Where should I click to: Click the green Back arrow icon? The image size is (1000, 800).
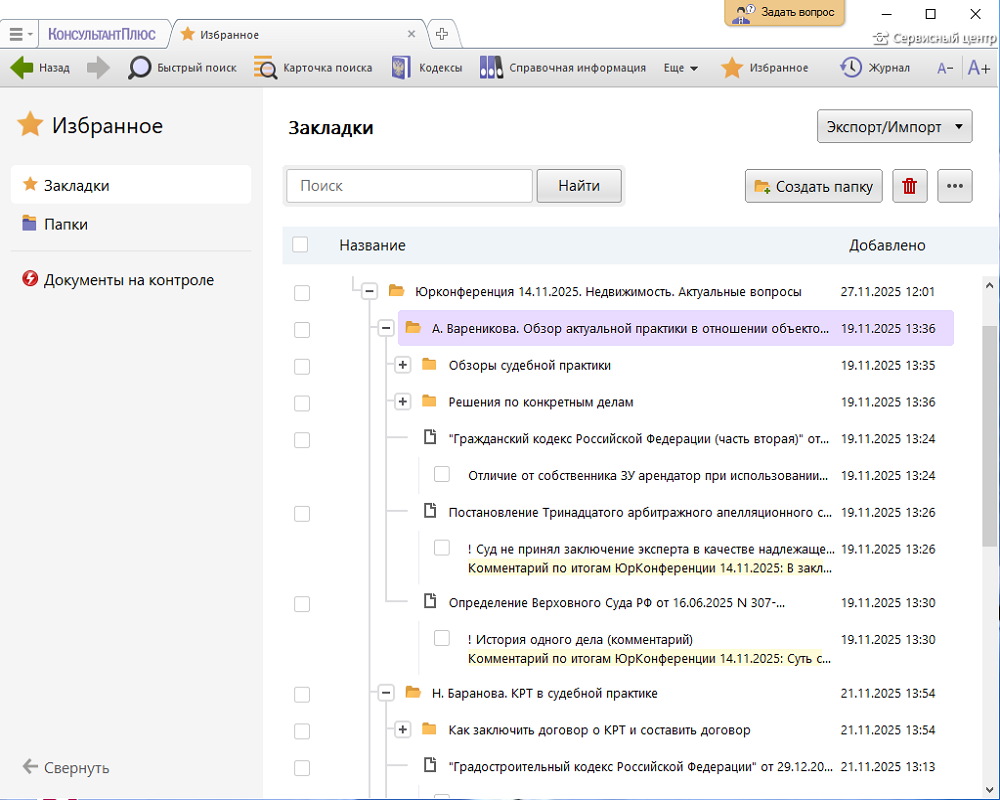pos(22,68)
